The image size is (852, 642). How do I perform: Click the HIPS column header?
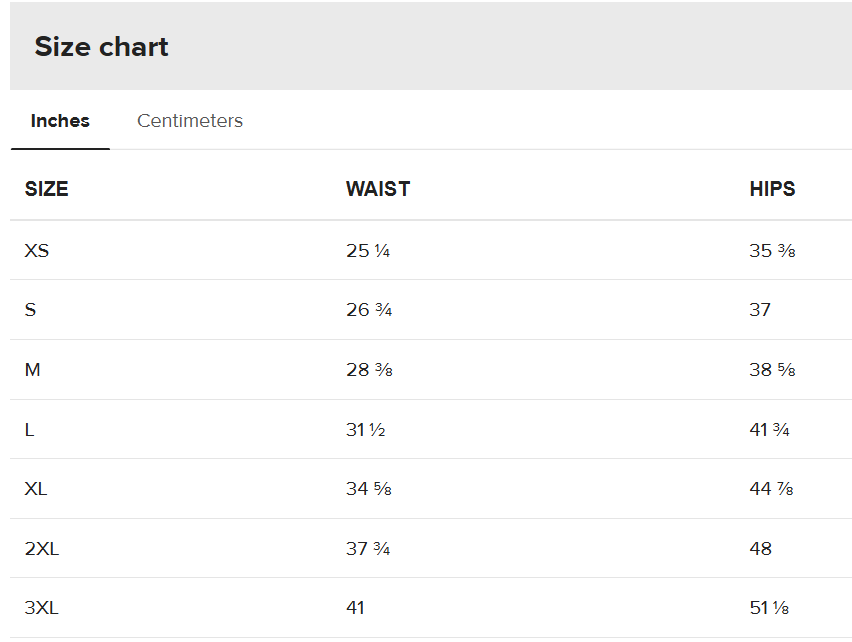[772, 189]
